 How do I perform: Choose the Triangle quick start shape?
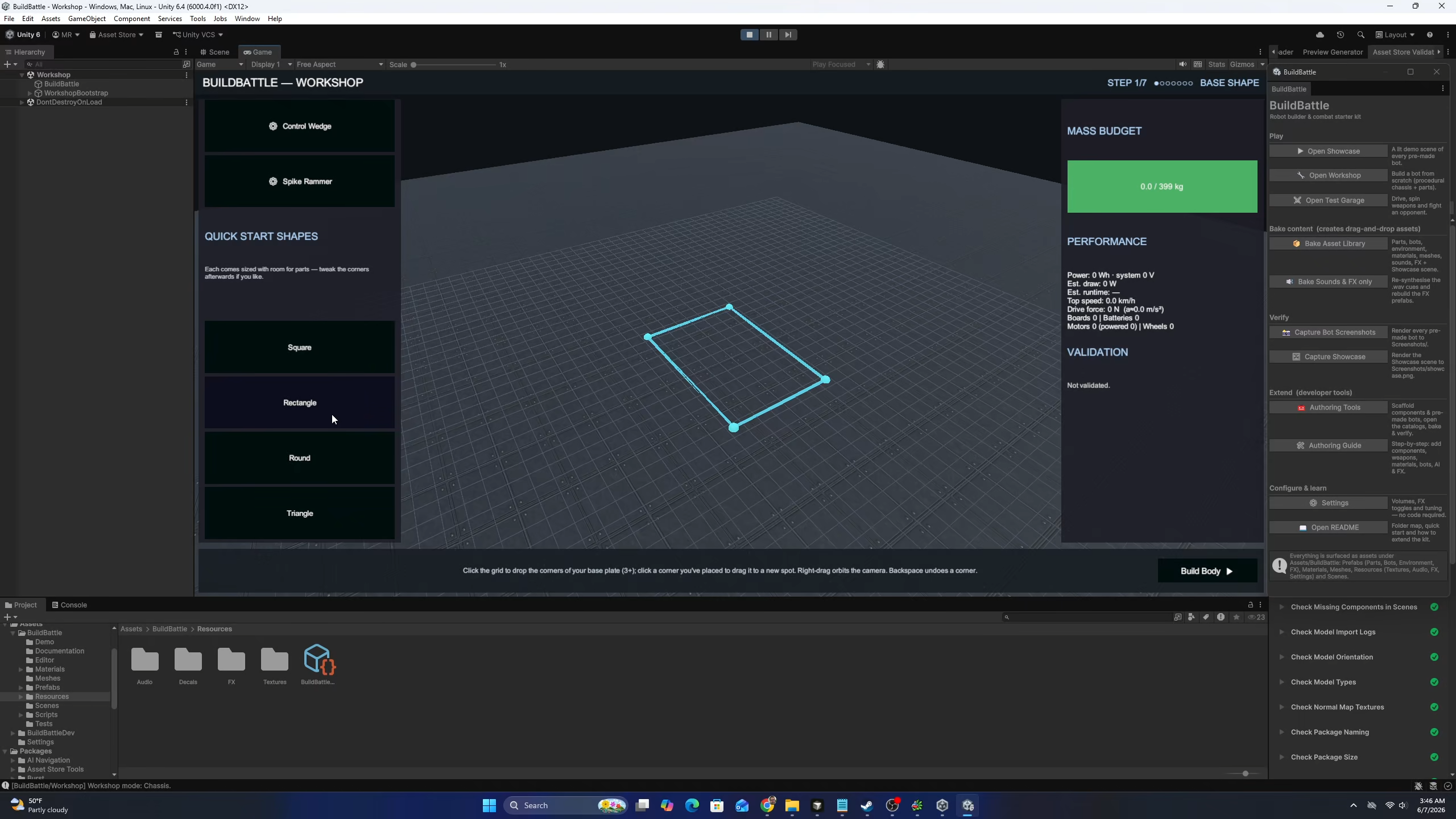coord(300,513)
